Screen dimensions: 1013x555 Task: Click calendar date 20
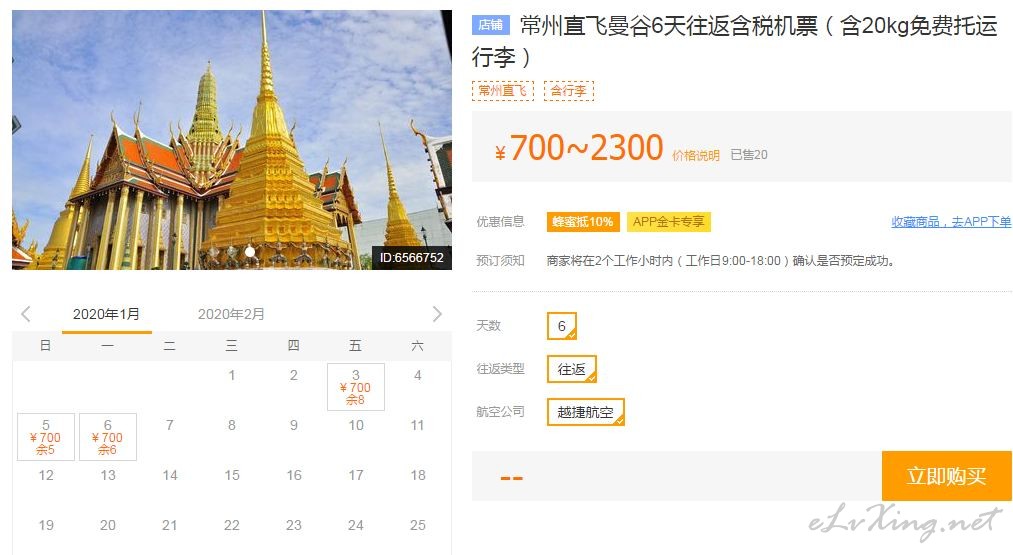point(108,525)
